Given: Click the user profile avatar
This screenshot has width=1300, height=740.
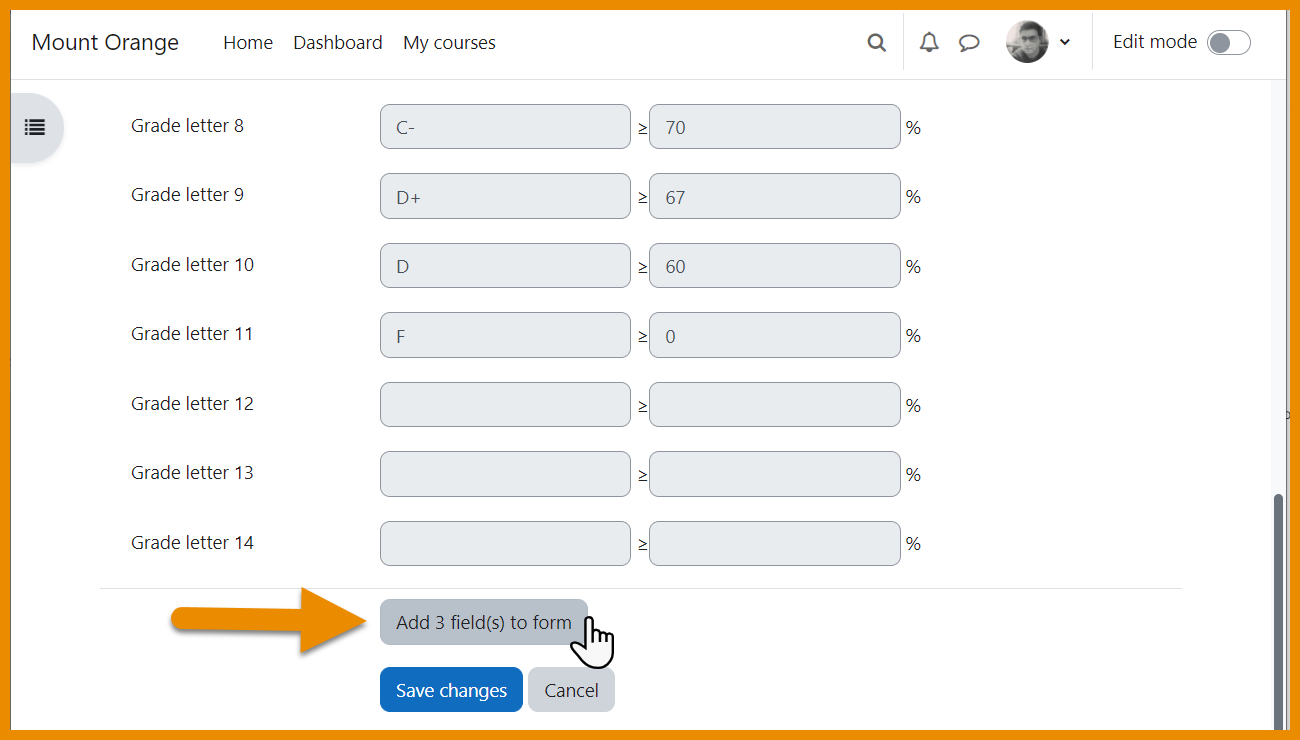Looking at the screenshot, I should point(1026,42).
